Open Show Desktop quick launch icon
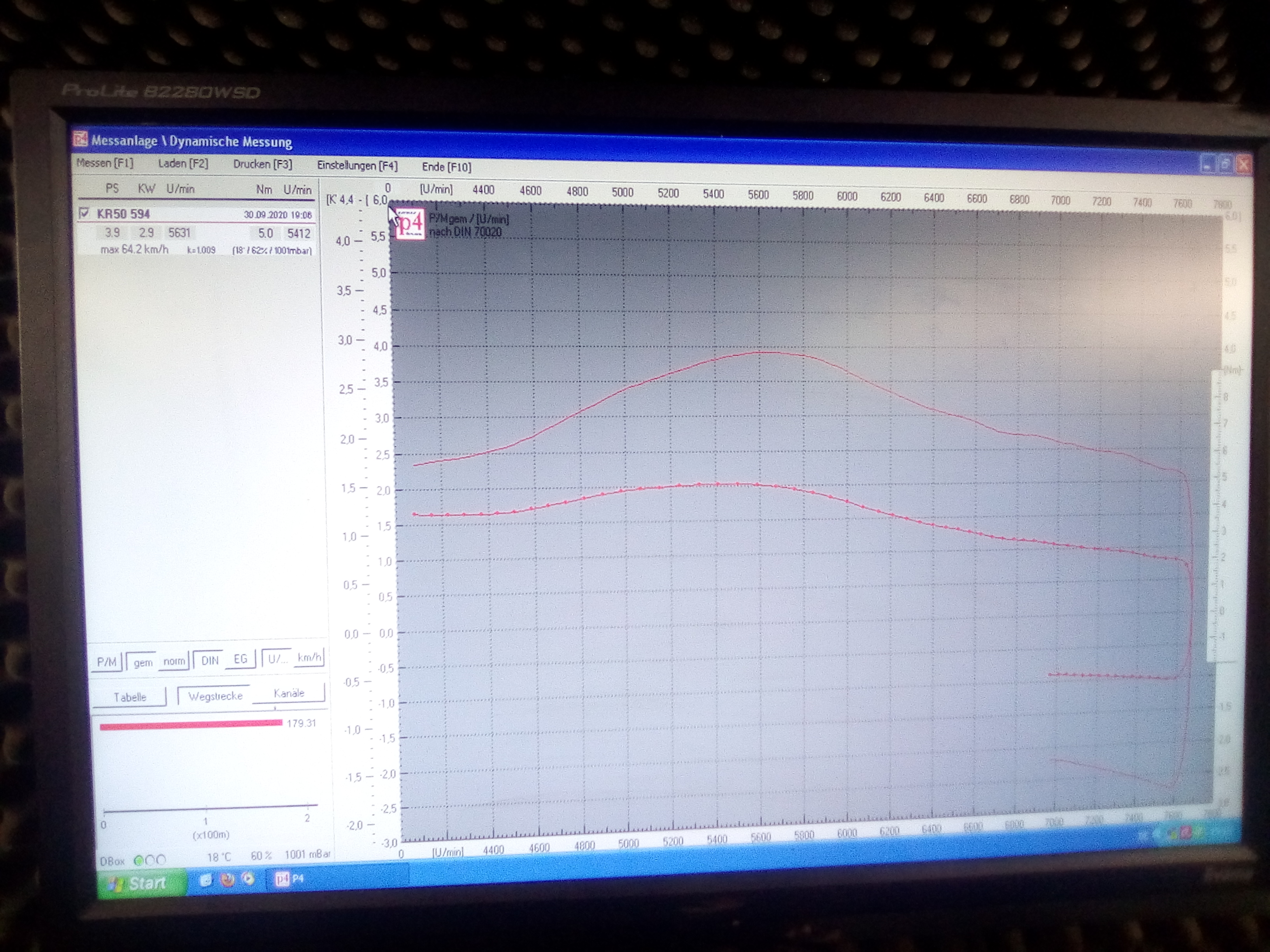1270x952 pixels. pyautogui.click(x=205, y=880)
